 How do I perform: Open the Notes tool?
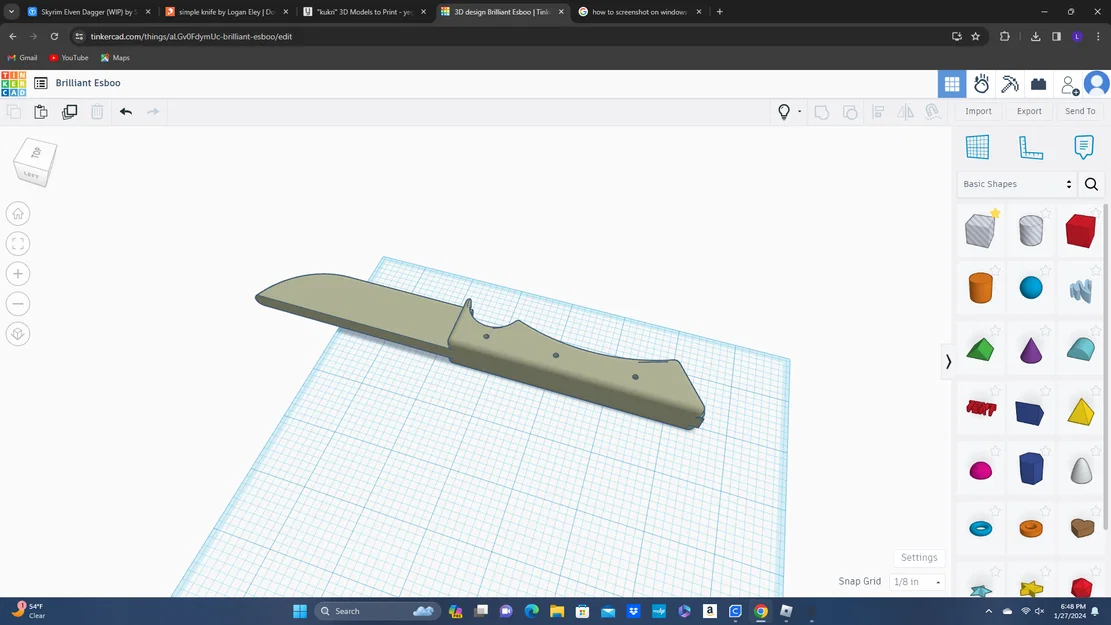click(x=1083, y=147)
